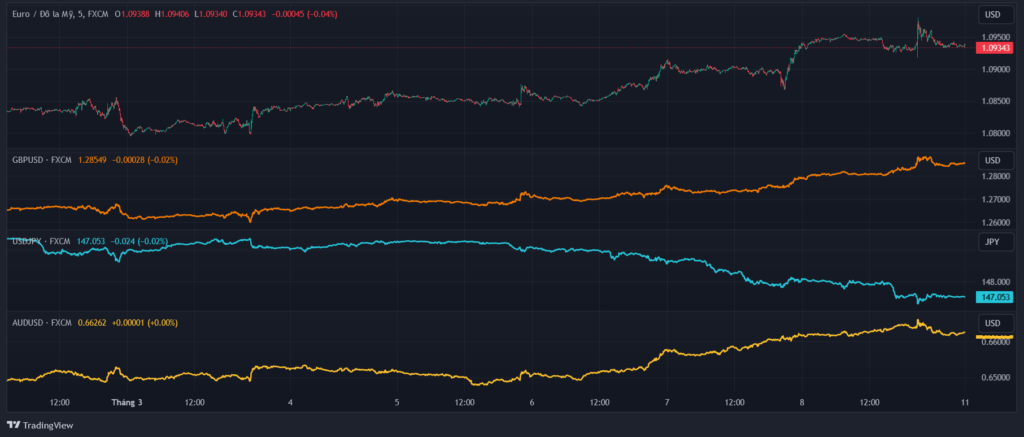Click the yellow AUDUSD last price marker

click(995, 337)
